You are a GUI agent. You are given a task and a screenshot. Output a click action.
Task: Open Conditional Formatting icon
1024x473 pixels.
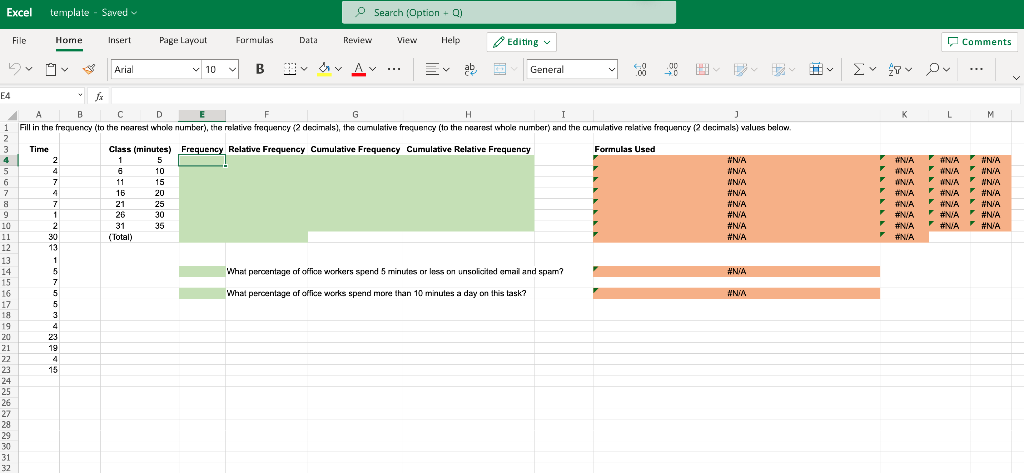coord(702,69)
